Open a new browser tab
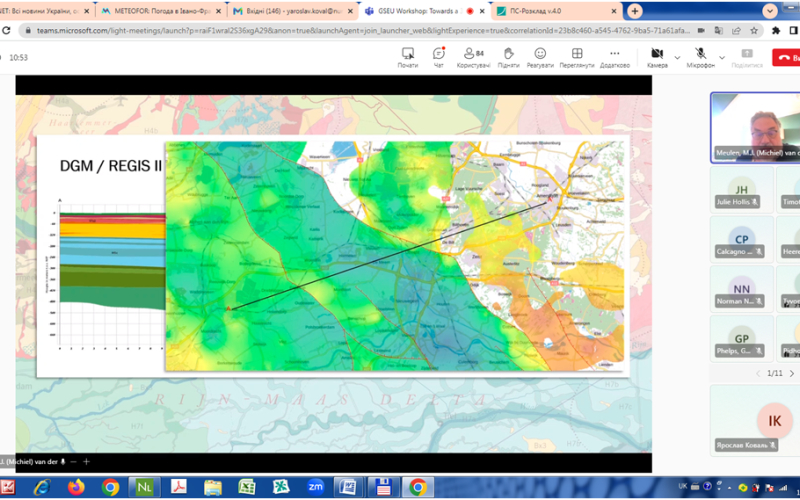800x500 pixels. 635,11
